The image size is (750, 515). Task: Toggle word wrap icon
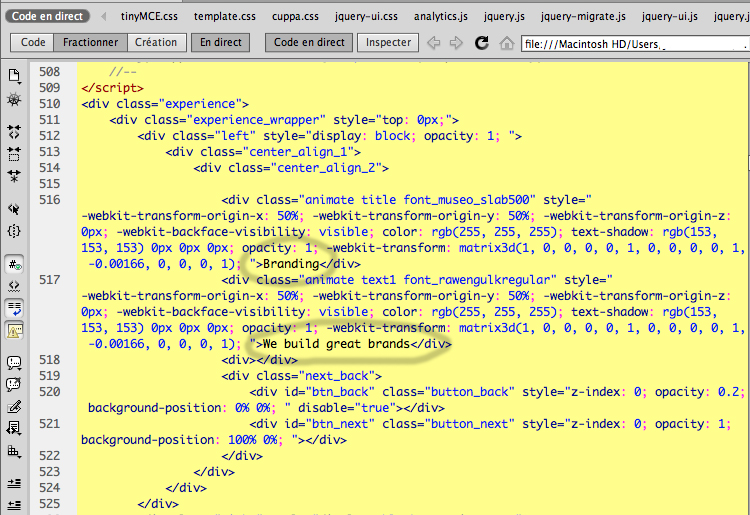[x=14, y=308]
